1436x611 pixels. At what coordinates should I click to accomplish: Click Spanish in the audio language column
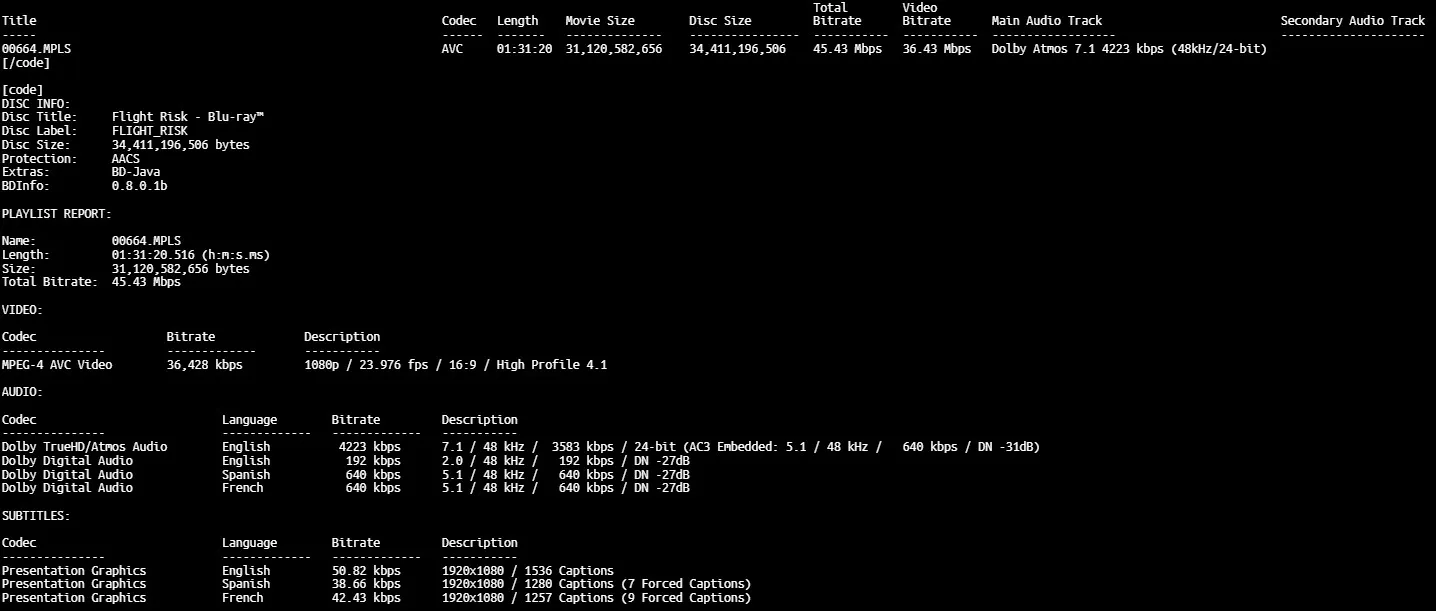(x=246, y=475)
